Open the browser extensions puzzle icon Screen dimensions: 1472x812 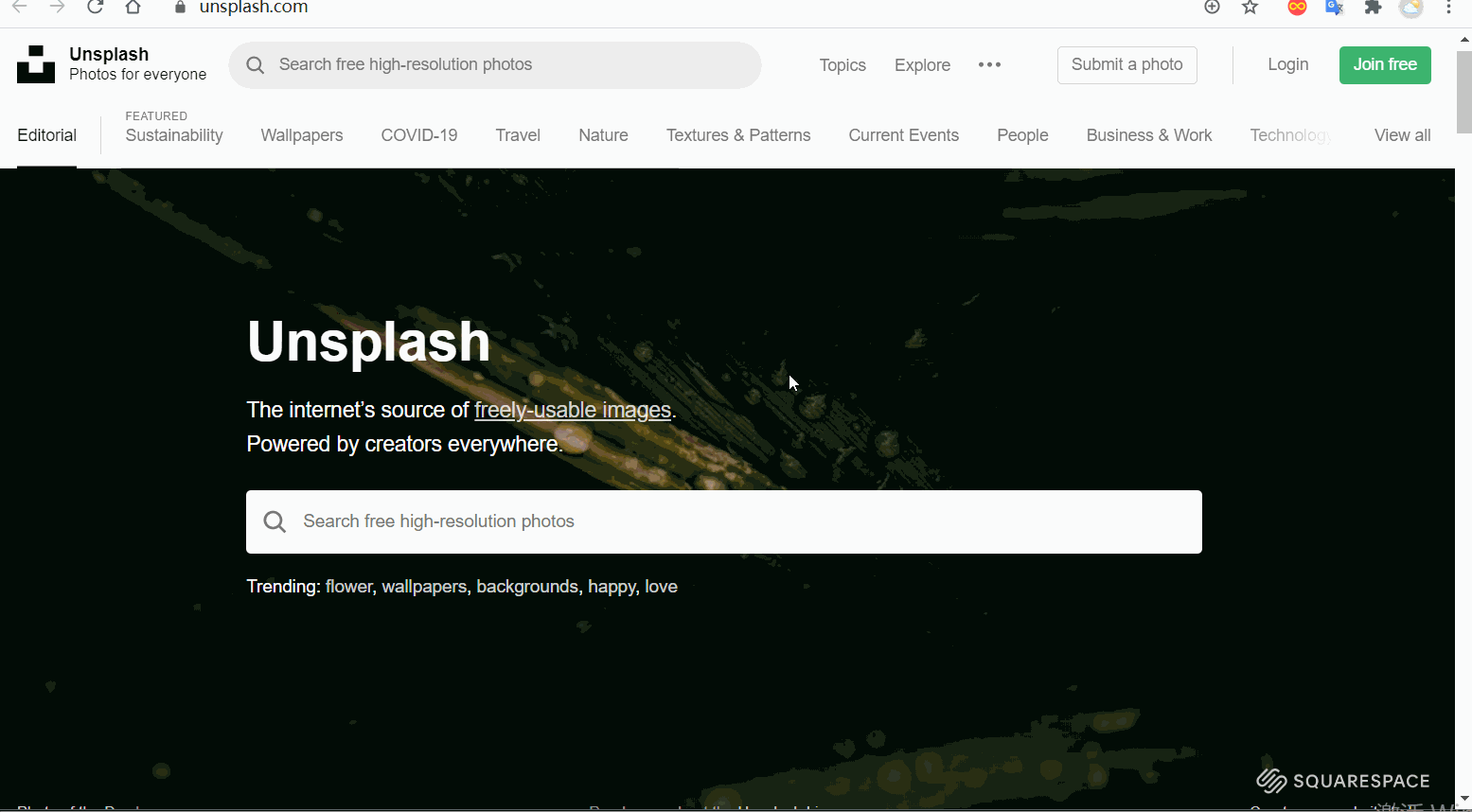(x=1373, y=8)
